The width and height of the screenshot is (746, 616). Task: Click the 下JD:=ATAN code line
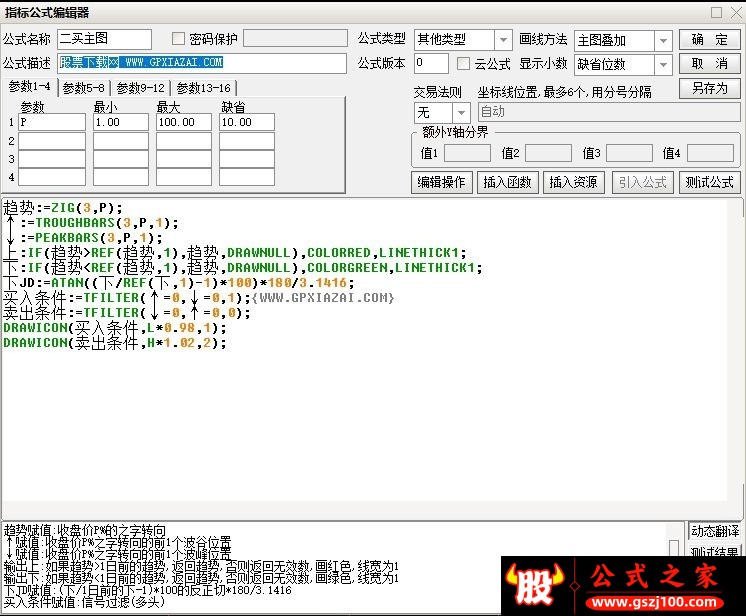pyautogui.click(x=179, y=283)
